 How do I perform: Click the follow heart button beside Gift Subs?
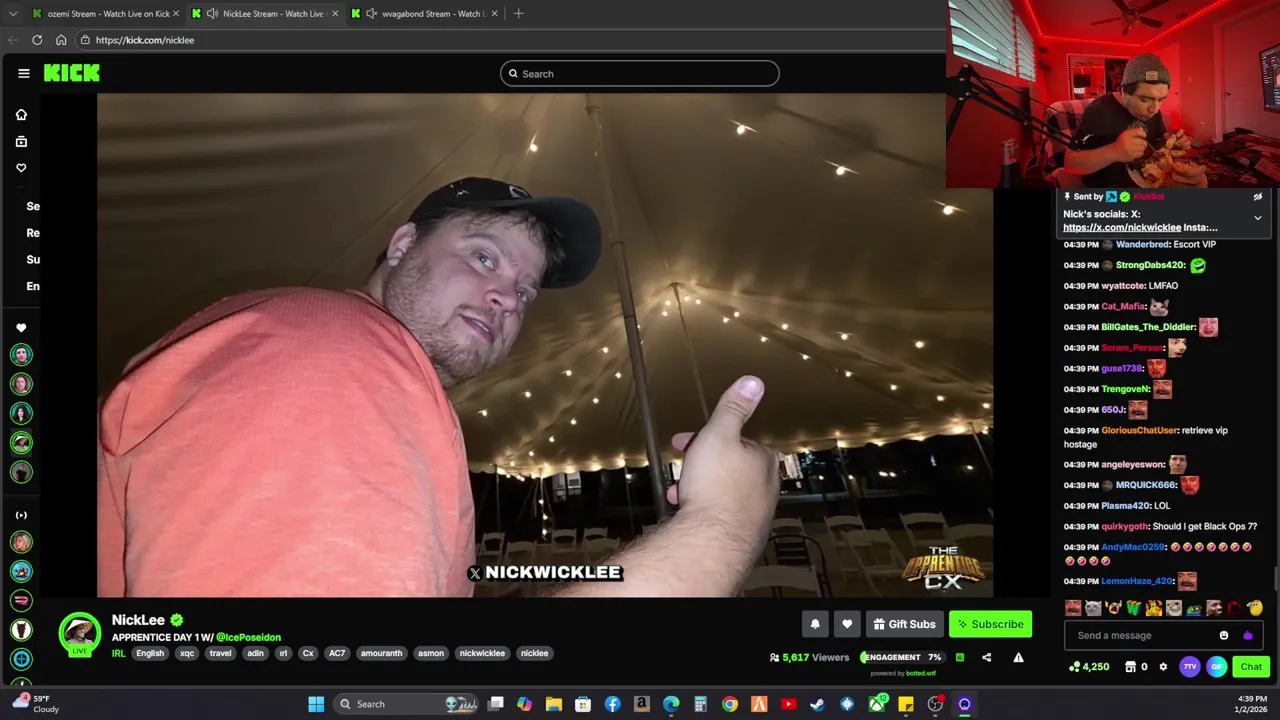(847, 624)
